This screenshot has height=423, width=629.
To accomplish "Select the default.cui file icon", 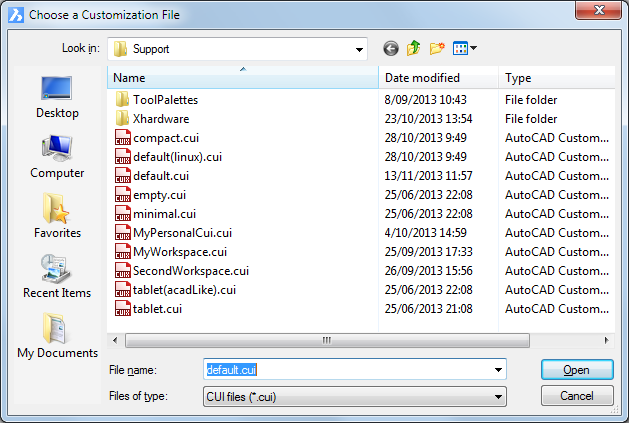I will pyautogui.click(x=122, y=175).
